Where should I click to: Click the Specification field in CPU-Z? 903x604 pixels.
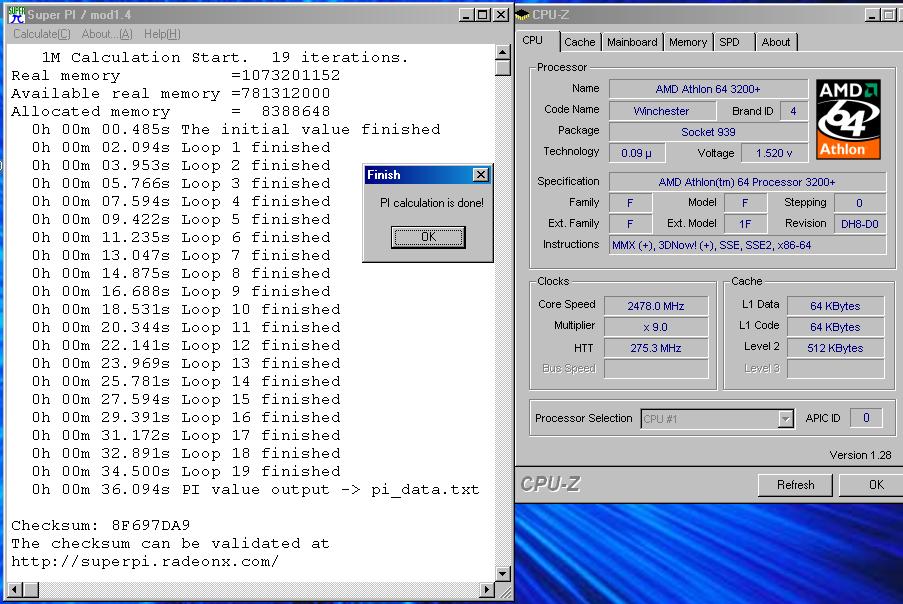coord(748,182)
